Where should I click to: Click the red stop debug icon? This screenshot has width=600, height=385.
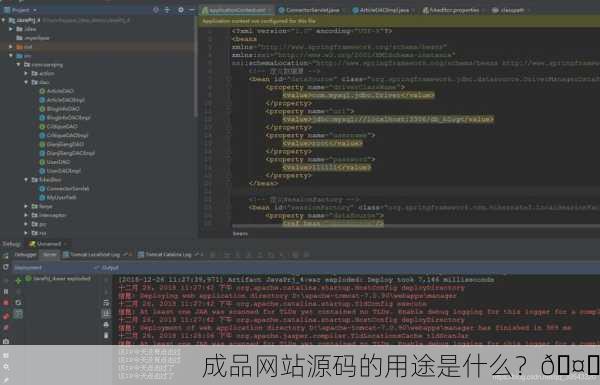click(x=6, y=303)
